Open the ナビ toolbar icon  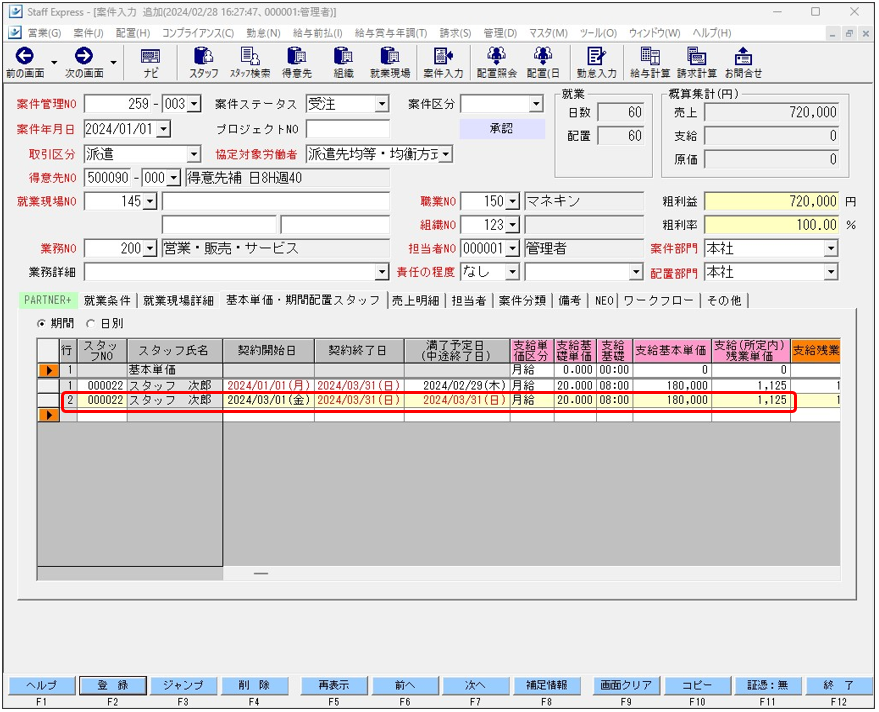(150, 62)
